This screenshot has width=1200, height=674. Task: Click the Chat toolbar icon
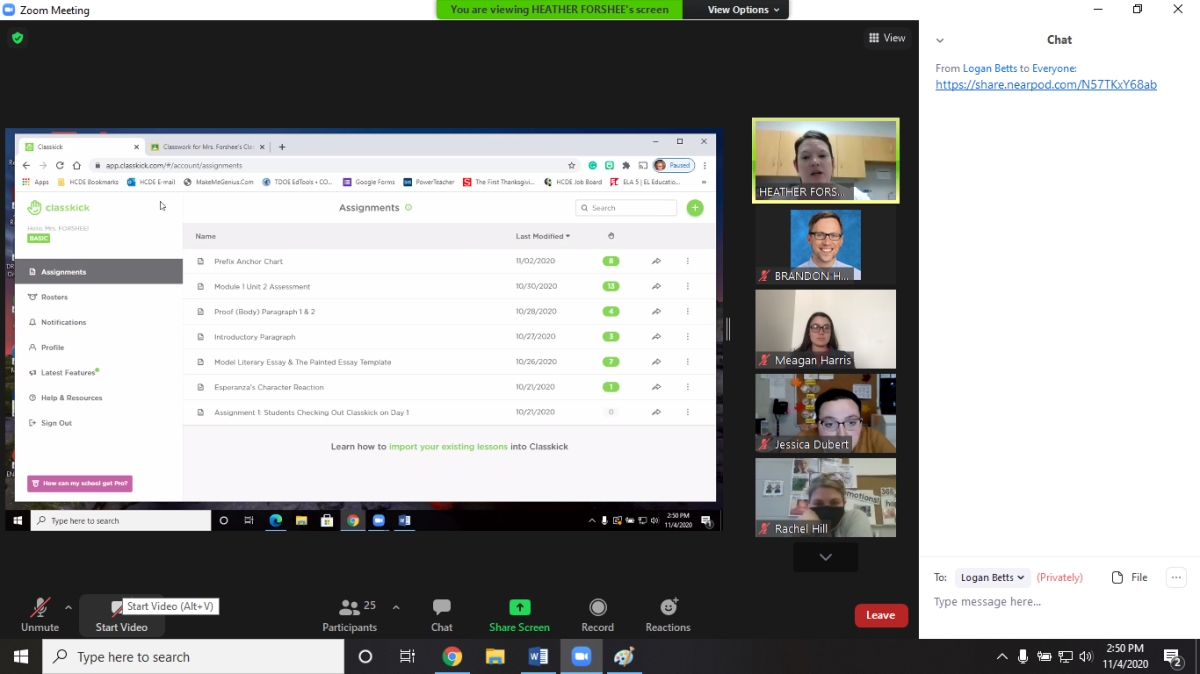441,607
